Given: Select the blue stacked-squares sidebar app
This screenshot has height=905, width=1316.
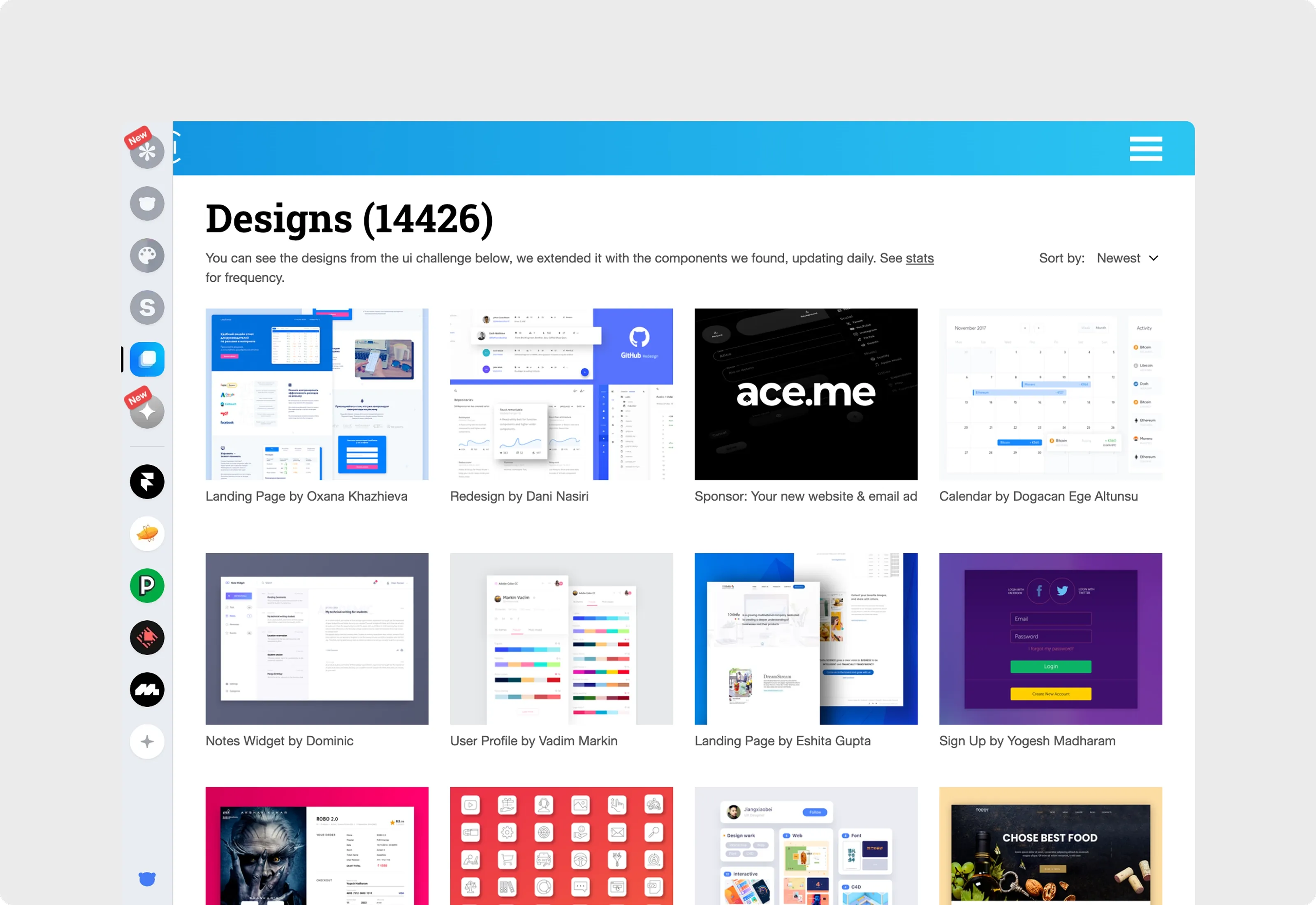Looking at the screenshot, I should [147, 360].
